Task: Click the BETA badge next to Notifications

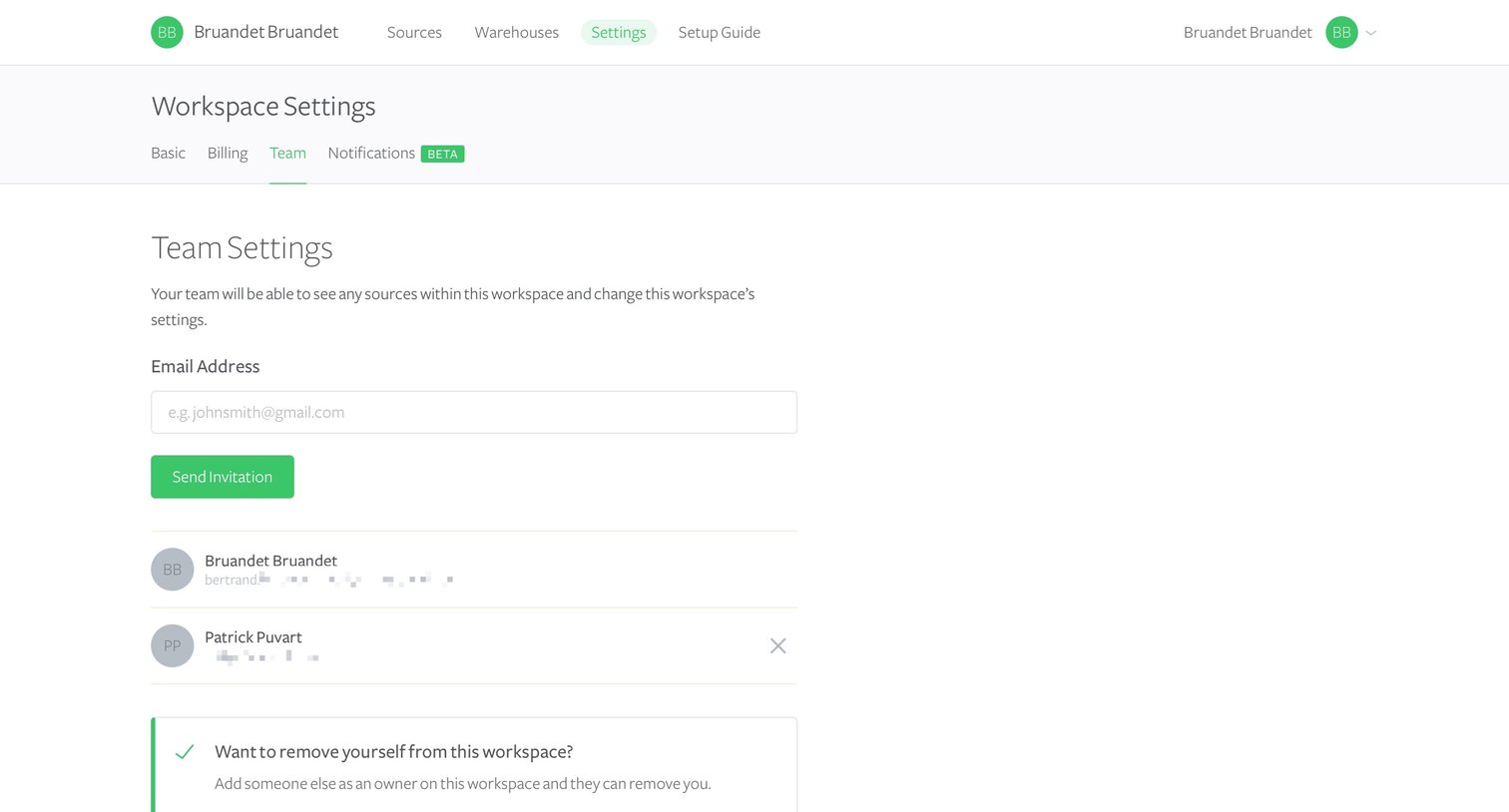Action: [442, 154]
